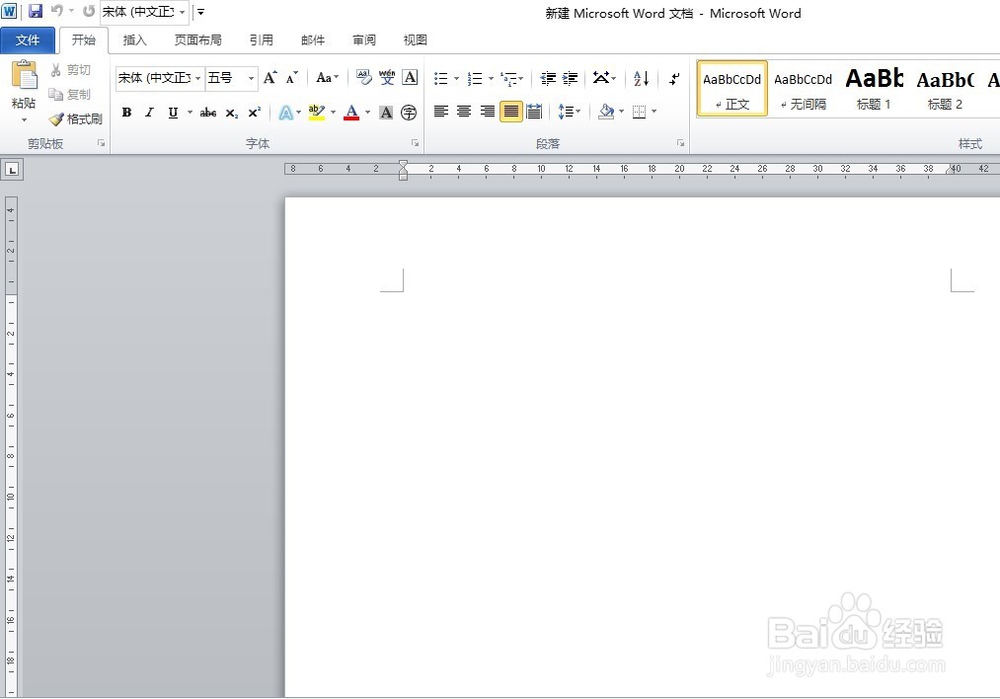Apply red font color

tap(351, 113)
